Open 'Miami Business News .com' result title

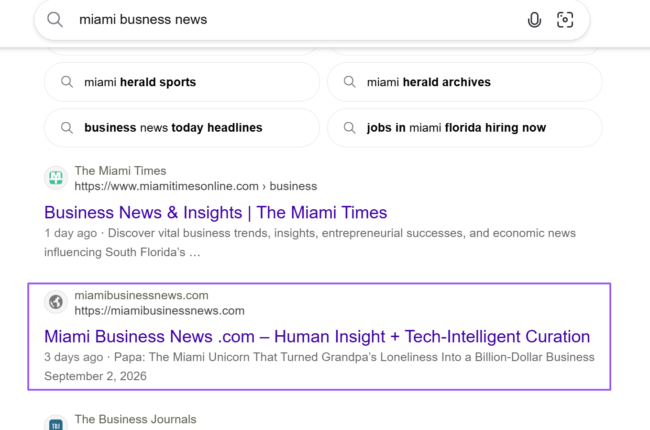[317, 336]
